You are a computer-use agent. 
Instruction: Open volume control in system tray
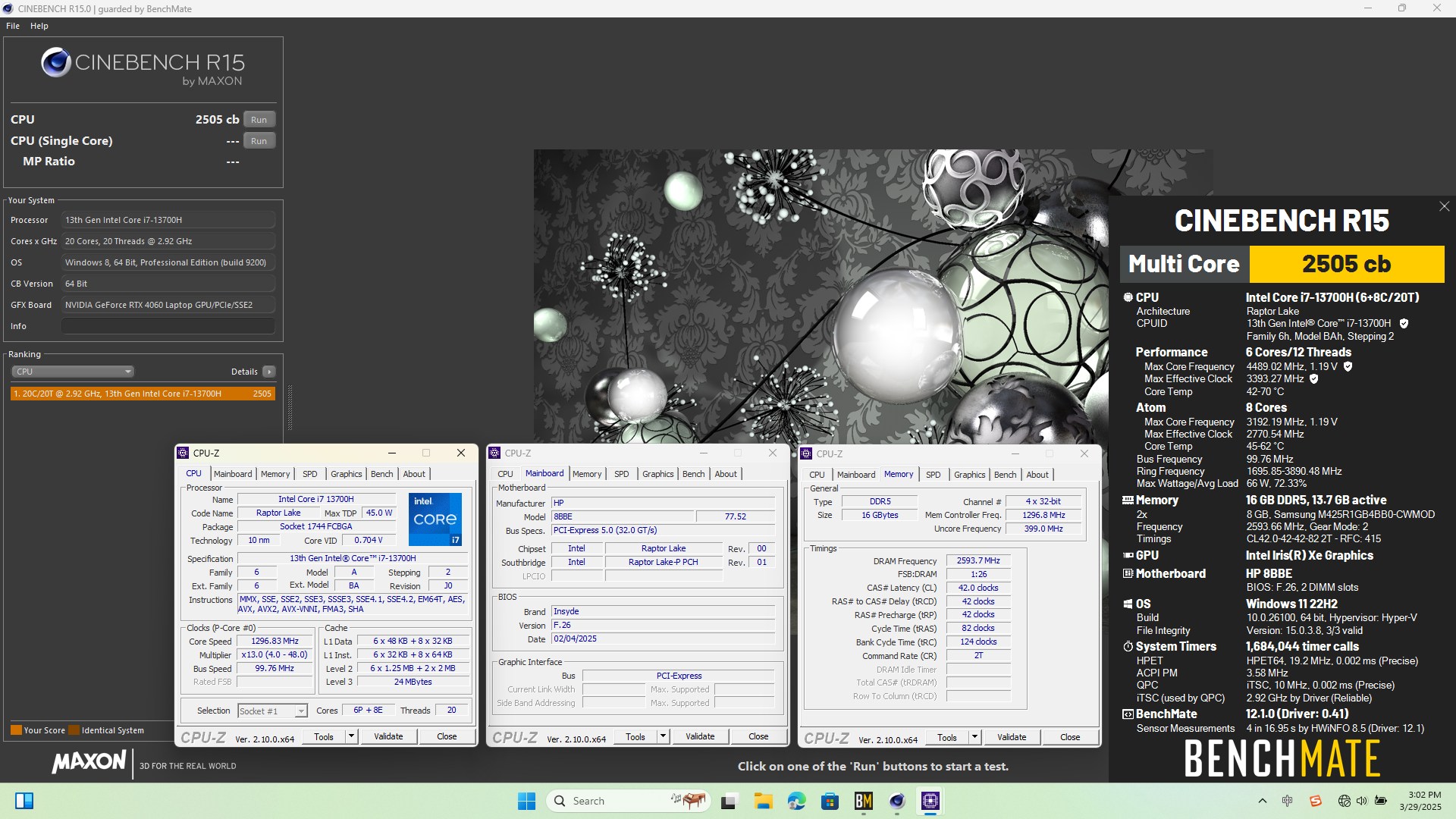click(x=1362, y=801)
